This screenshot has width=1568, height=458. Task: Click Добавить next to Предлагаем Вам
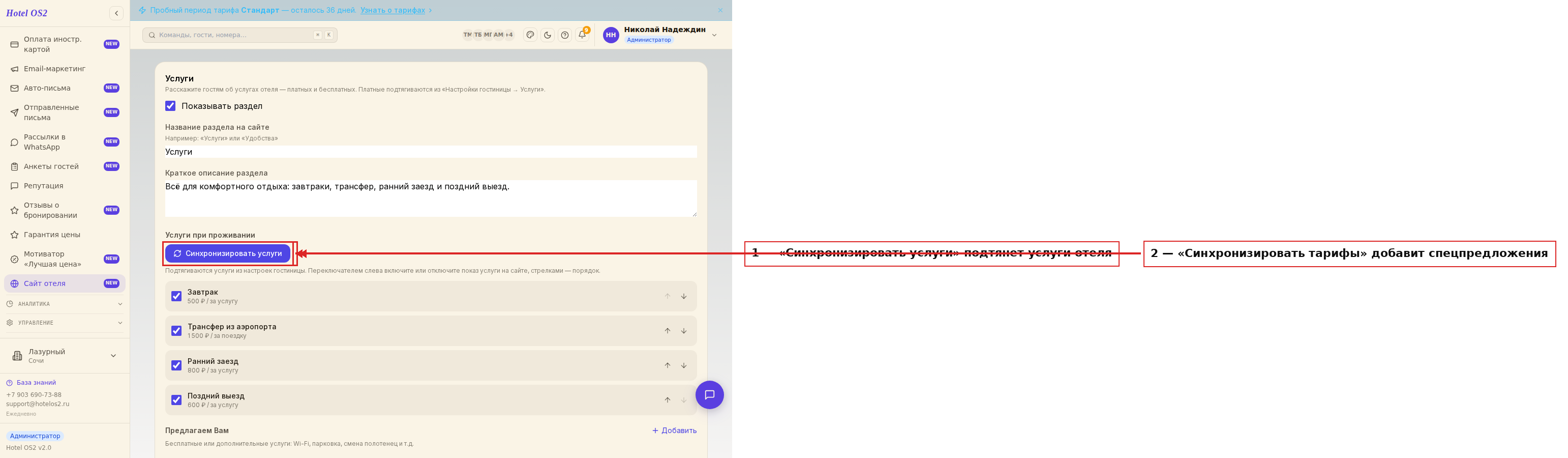[x=675, y=431]
